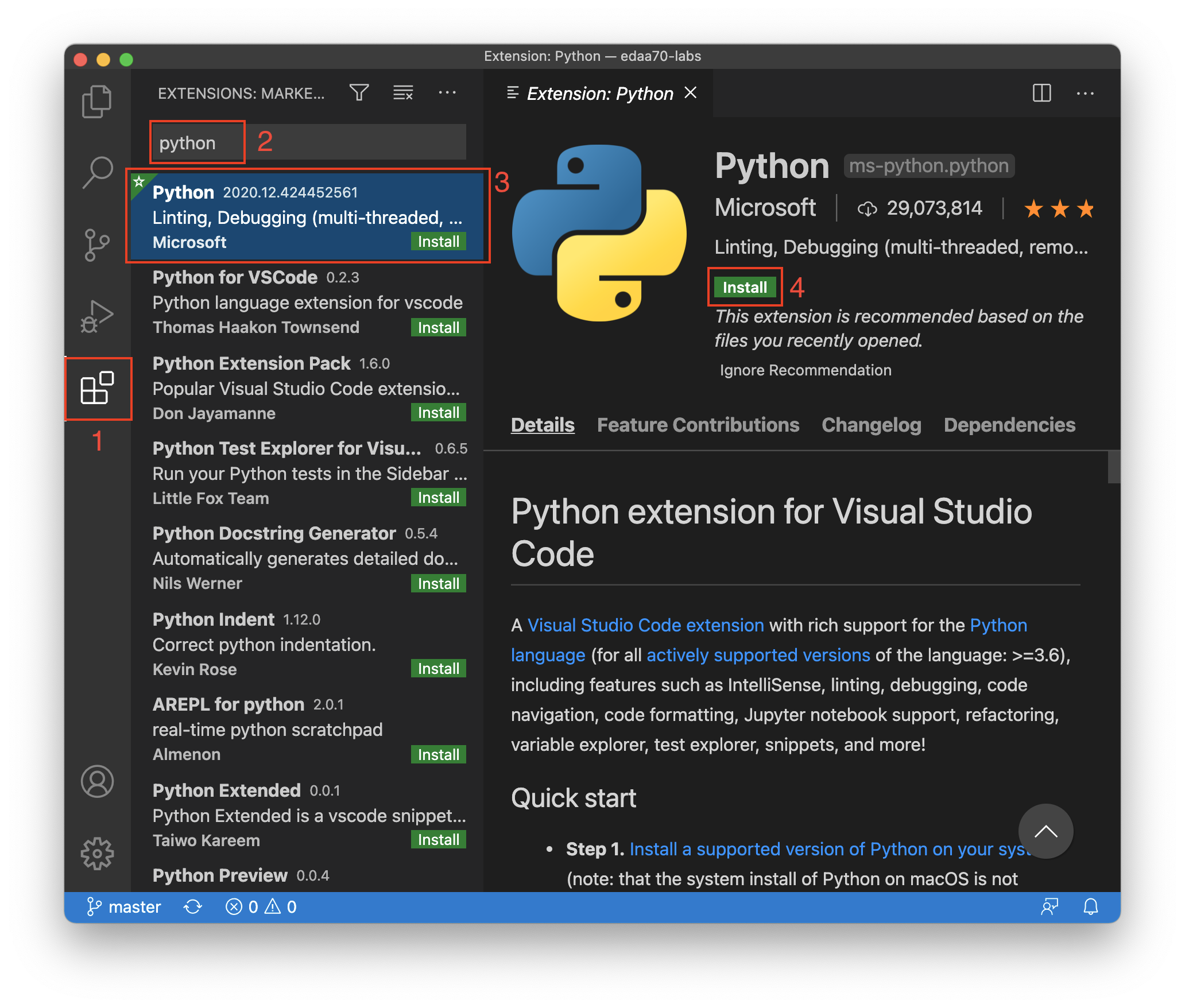
Task: Click the EXTENSIONS: MARKE... panel title
Action: 241,94
